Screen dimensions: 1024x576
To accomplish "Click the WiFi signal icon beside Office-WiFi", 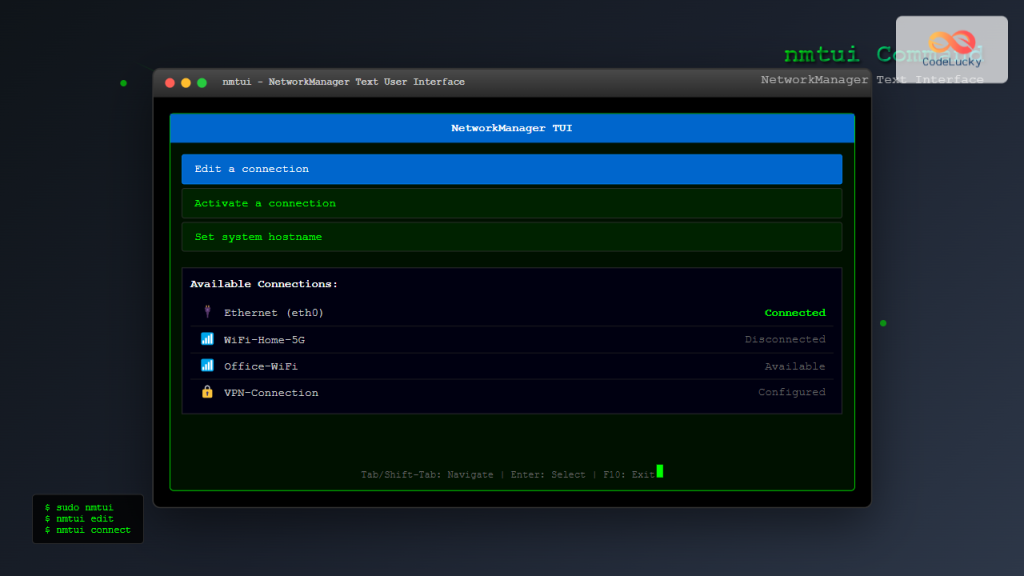I will coord(207,366).
